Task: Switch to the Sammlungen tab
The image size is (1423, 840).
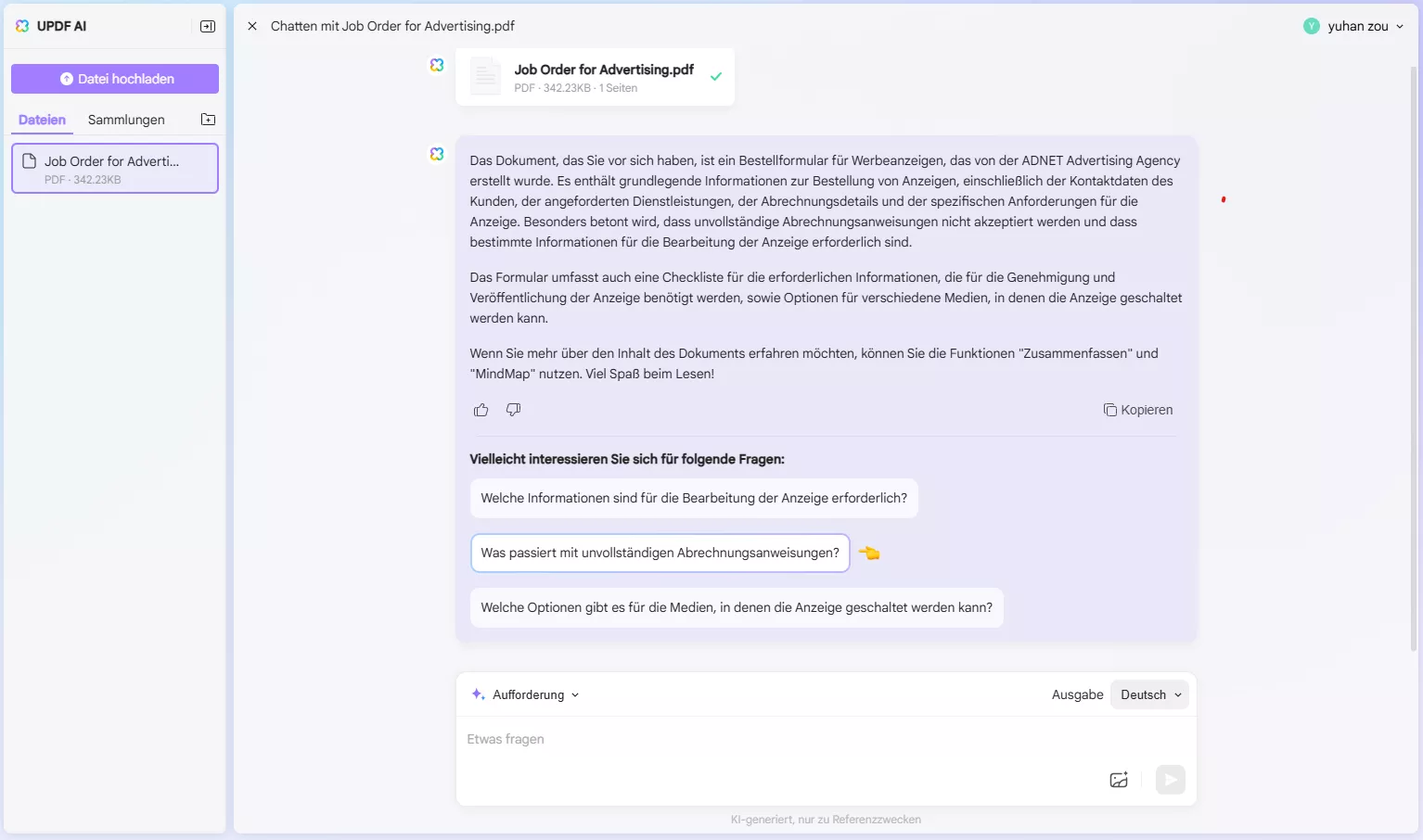Action: (126, 120)
